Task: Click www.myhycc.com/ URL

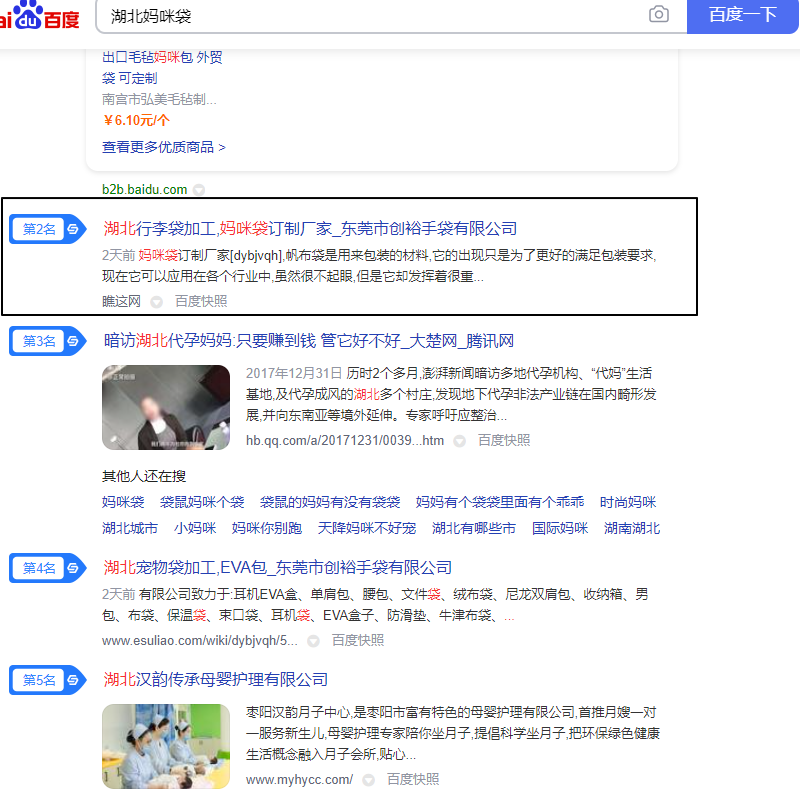Action: [299, 780]
